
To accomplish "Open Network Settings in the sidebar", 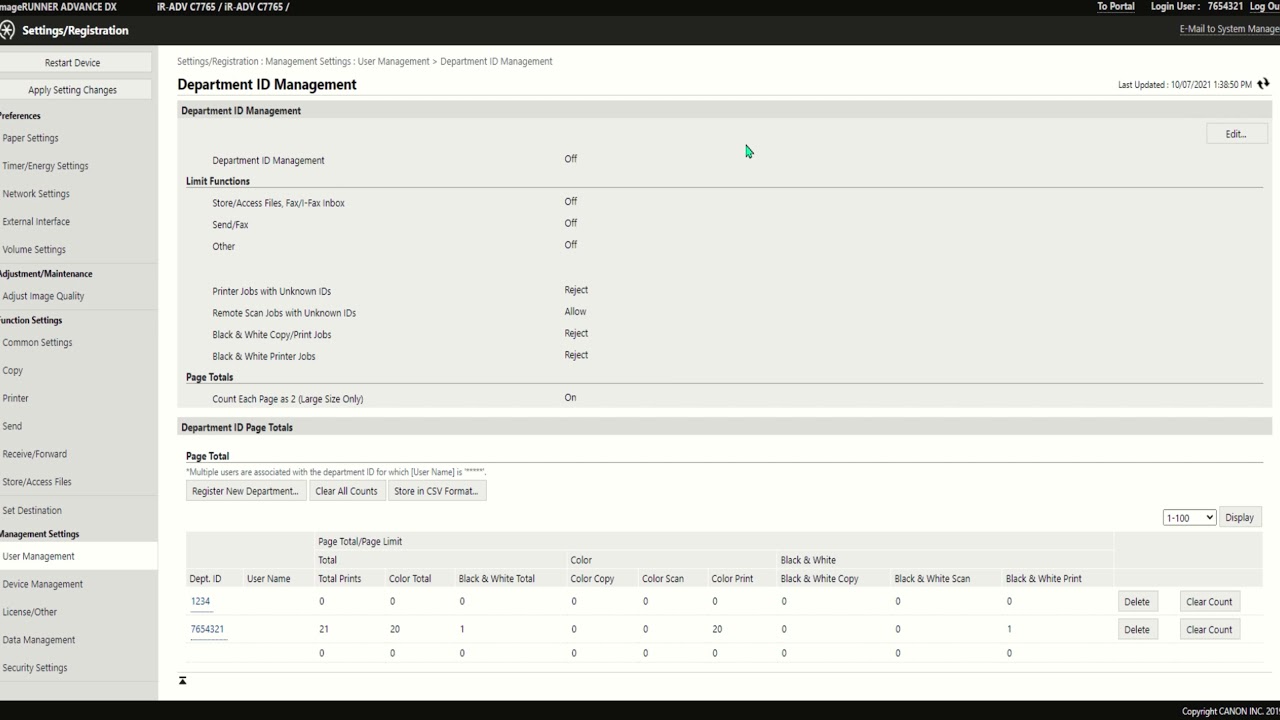I will coord(36,194).
